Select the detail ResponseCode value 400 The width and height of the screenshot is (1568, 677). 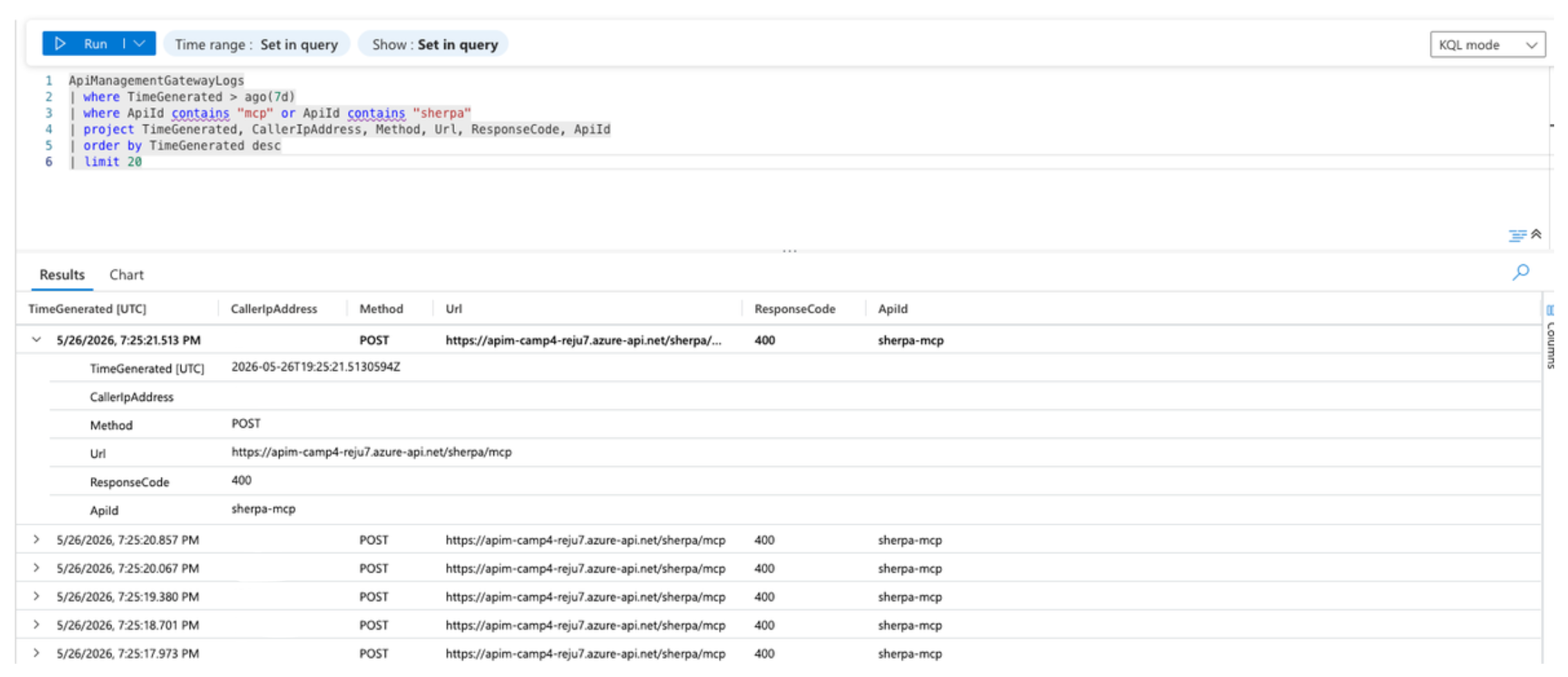coord(241,480)
